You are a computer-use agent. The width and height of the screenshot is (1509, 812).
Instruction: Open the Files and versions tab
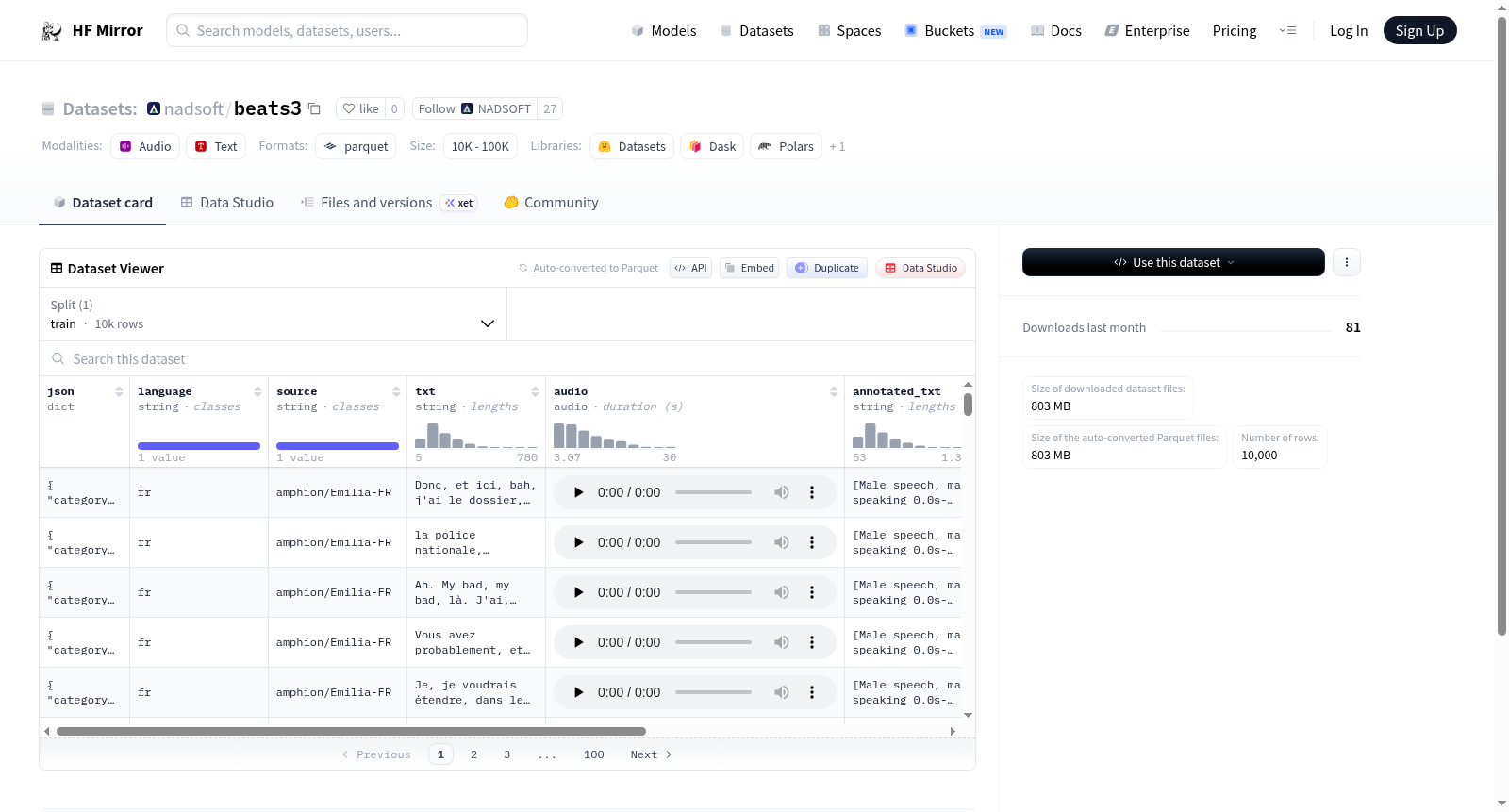pos(389,203)
